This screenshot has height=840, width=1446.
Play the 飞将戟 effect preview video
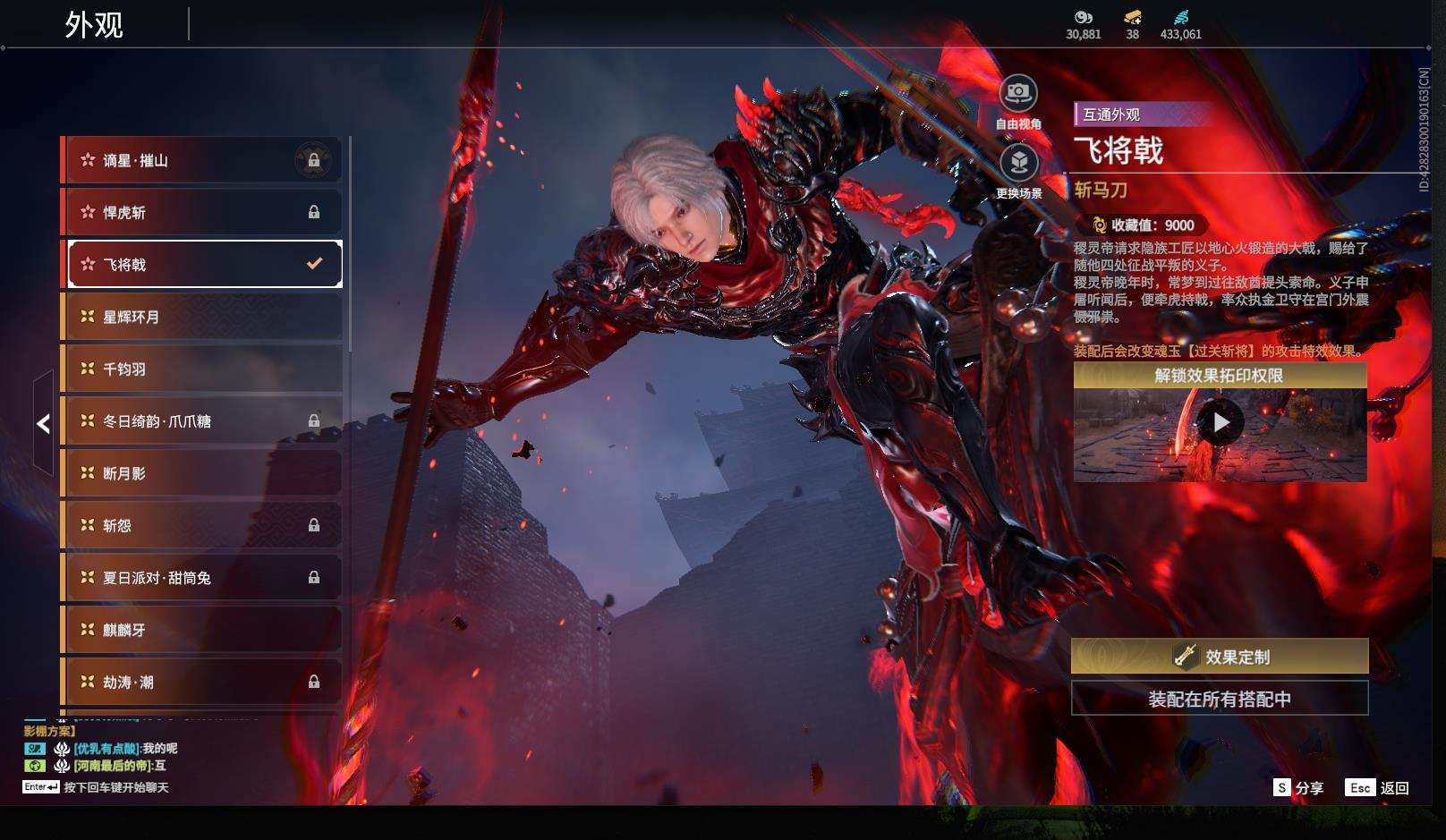pyautogui.click(x=1221, y=422)
